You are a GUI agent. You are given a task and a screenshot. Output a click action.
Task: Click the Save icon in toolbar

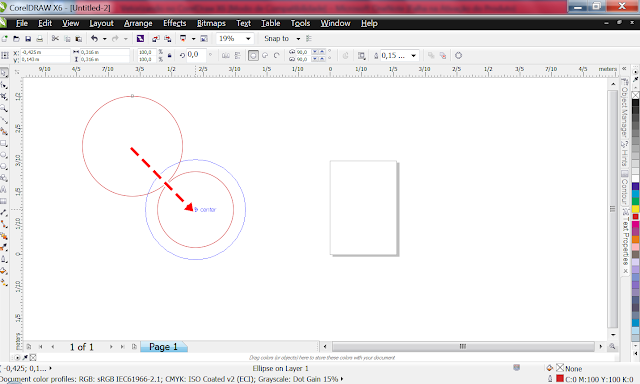pyautogui.click(x=28, y=39)
